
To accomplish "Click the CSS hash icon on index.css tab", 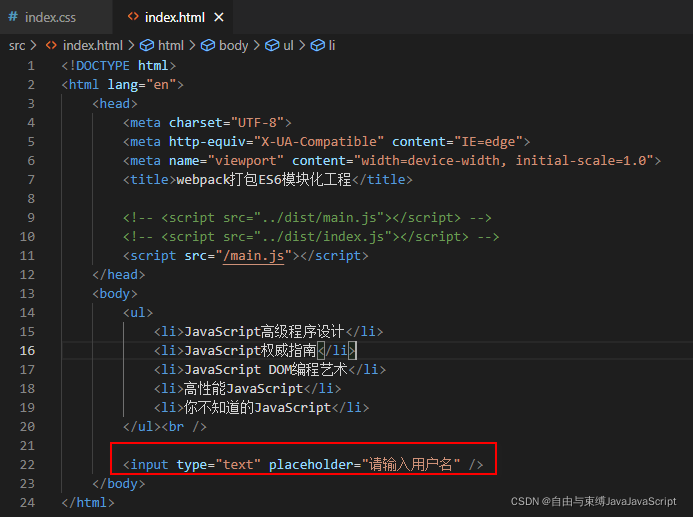I will 13,17.
